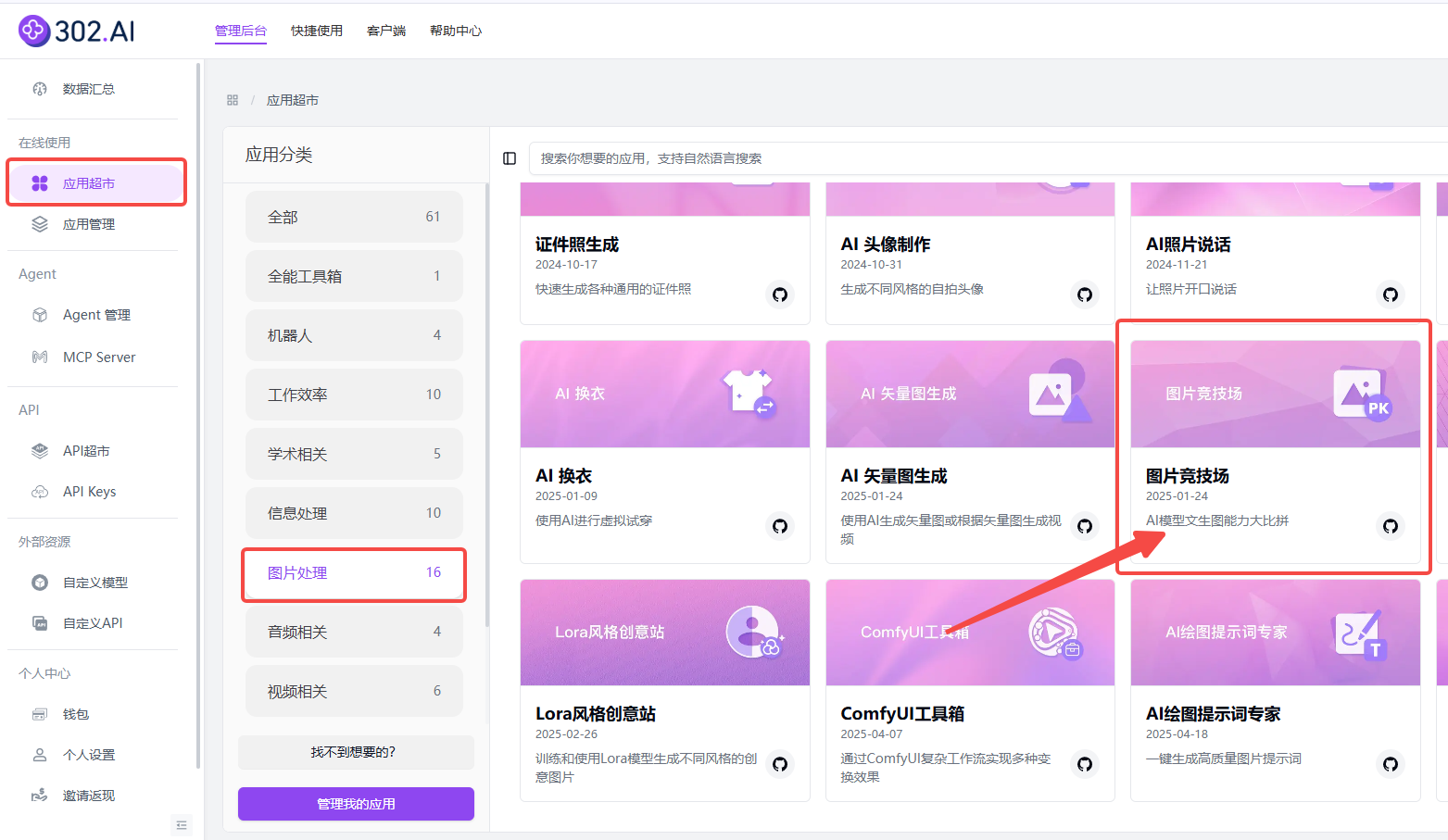This screenshot has height=840, width=1448.
Task: Click the app search input field
Action: click(x=988, y=158)
